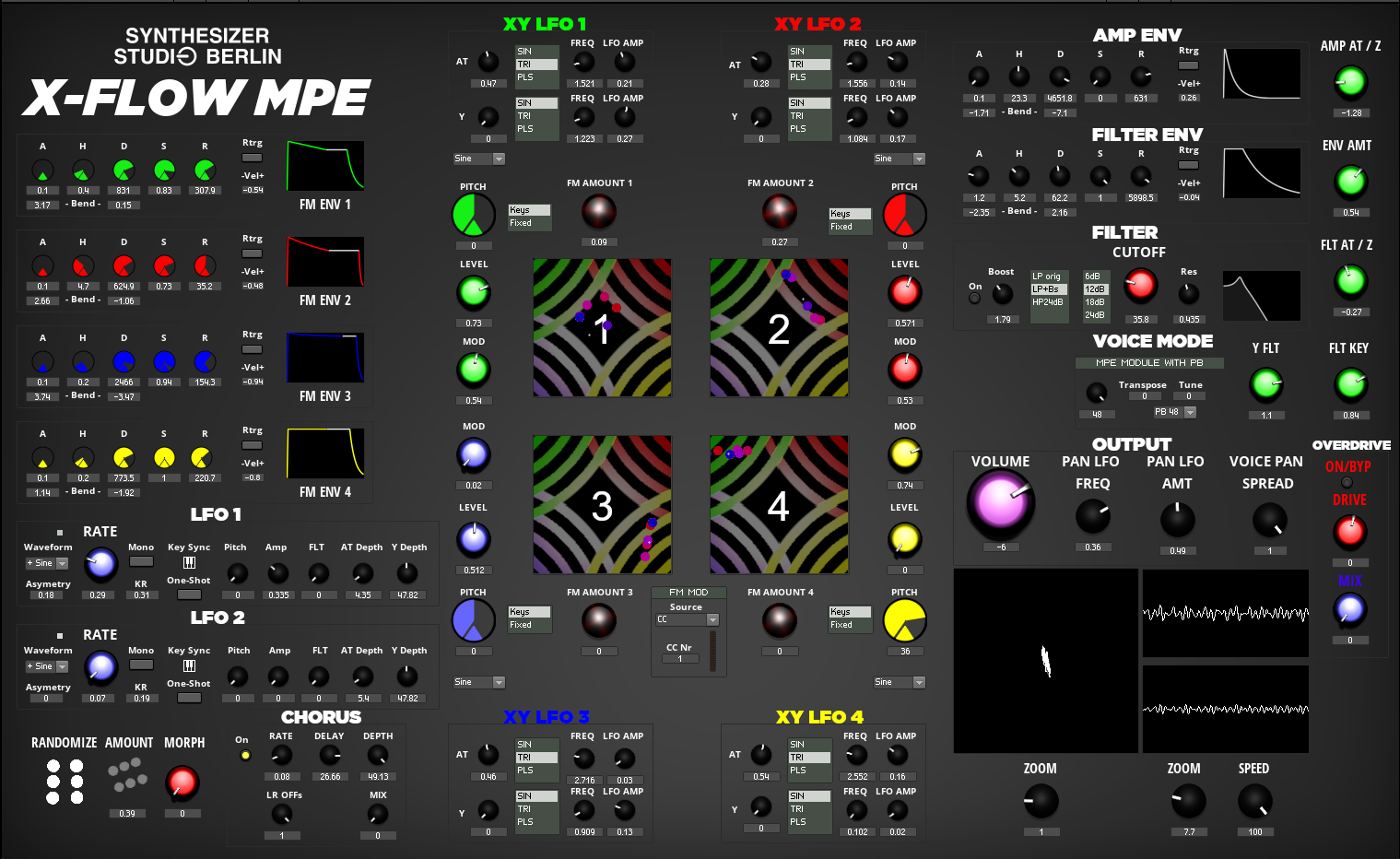Click the Transpose value field

point(1145,396)
